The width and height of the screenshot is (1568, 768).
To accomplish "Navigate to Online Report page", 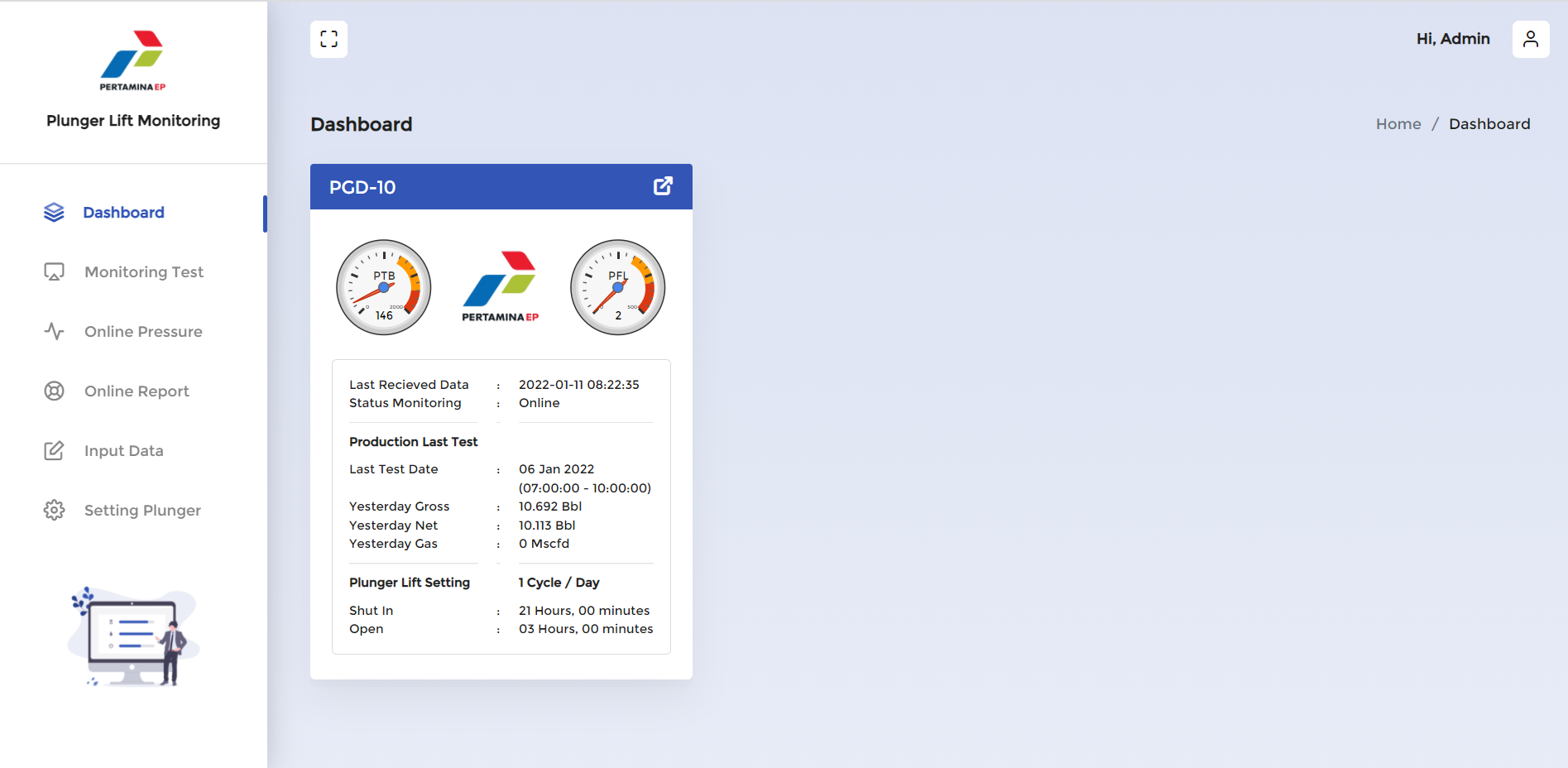I will pyautogui.click(x=137, y=391).
